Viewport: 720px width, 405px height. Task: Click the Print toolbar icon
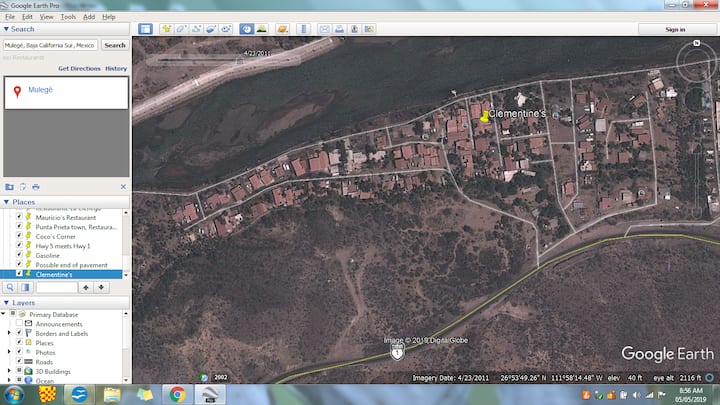pyautogui.click(x=341, y=29)
